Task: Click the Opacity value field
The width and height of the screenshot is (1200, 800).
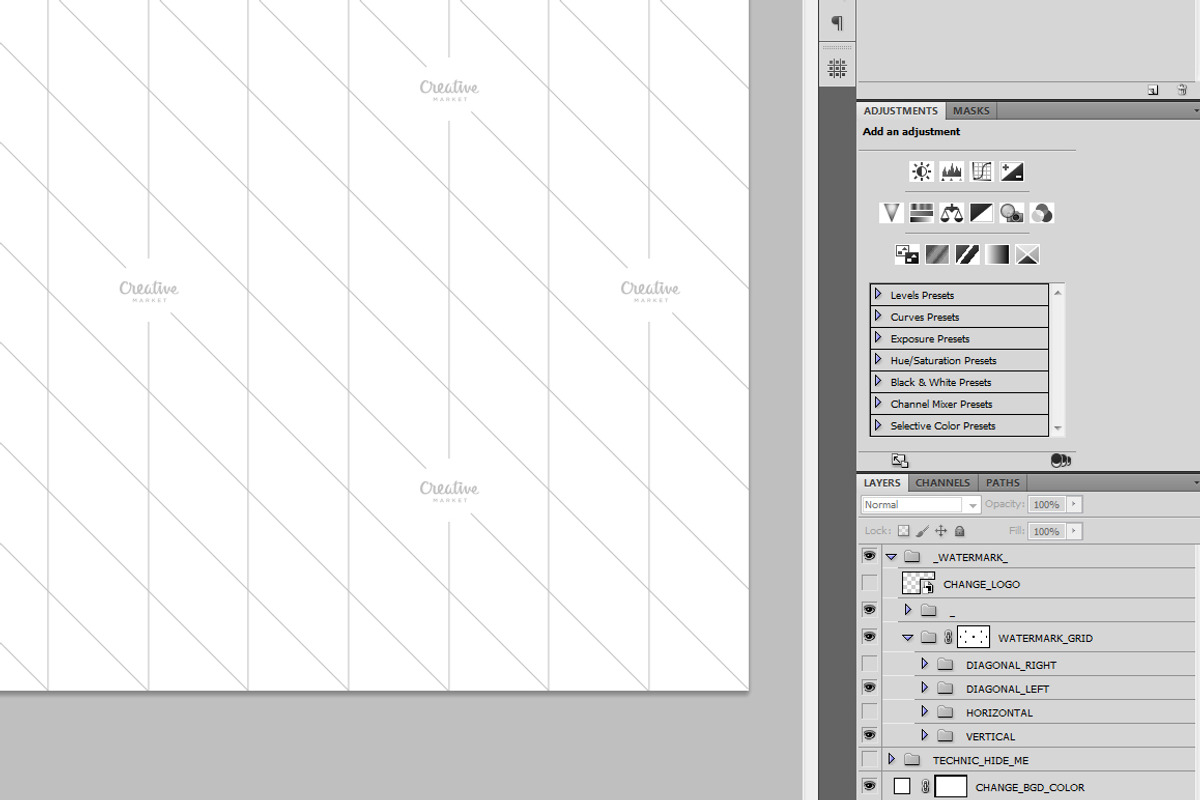Action: point(1046,505)
